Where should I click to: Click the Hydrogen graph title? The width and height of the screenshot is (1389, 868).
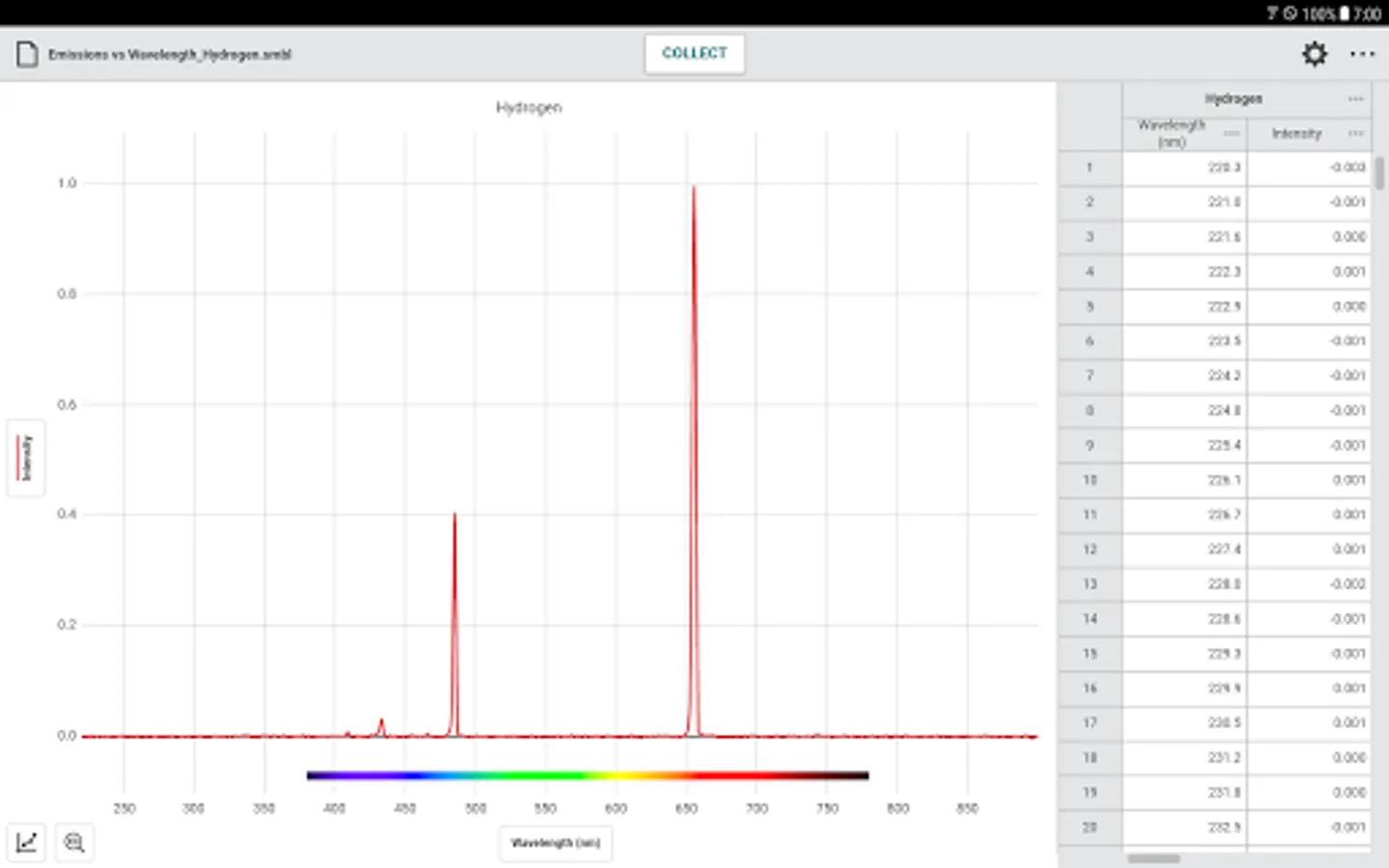click(x=529, y=107)
